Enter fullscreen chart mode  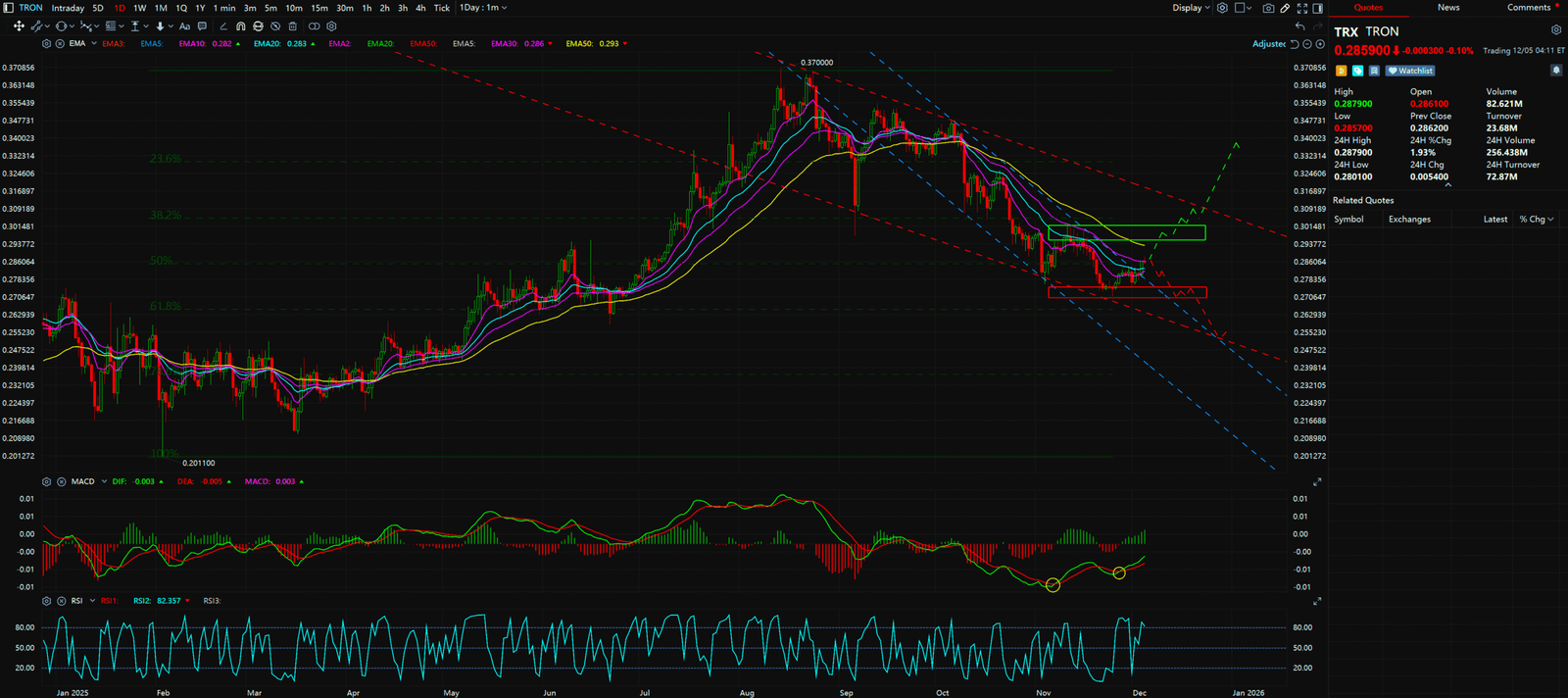pyautogui.click(x=1302, y=8)
